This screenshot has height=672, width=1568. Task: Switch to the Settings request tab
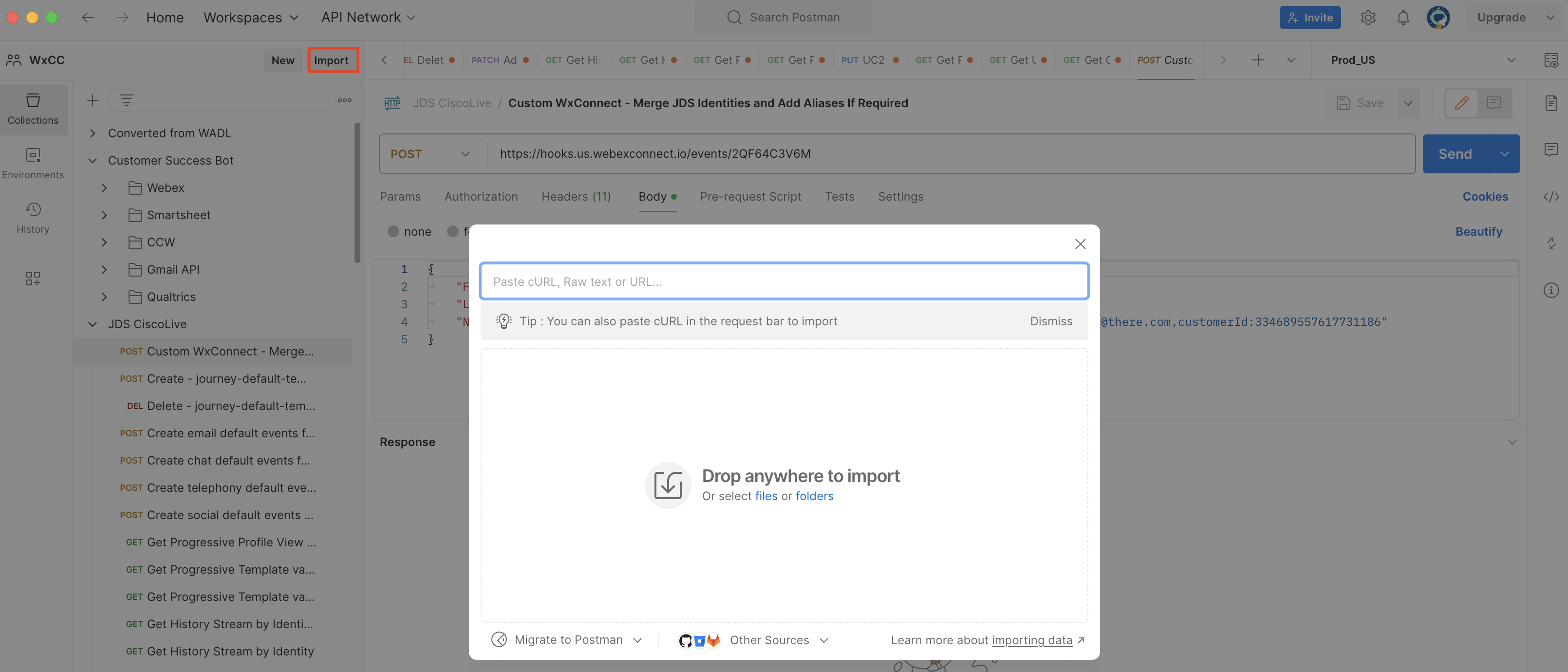pos(900,197)
